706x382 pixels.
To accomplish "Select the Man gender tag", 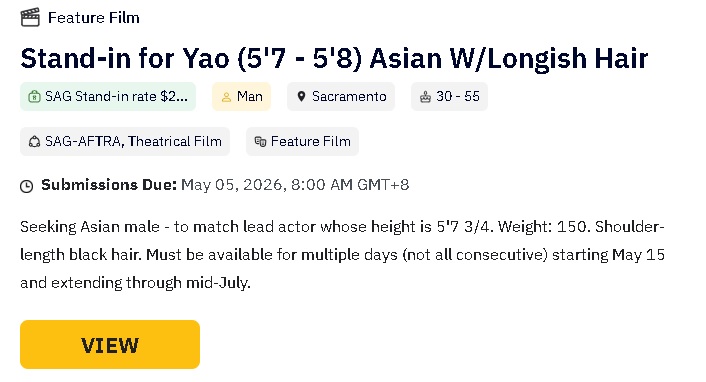I will point(241,96).
